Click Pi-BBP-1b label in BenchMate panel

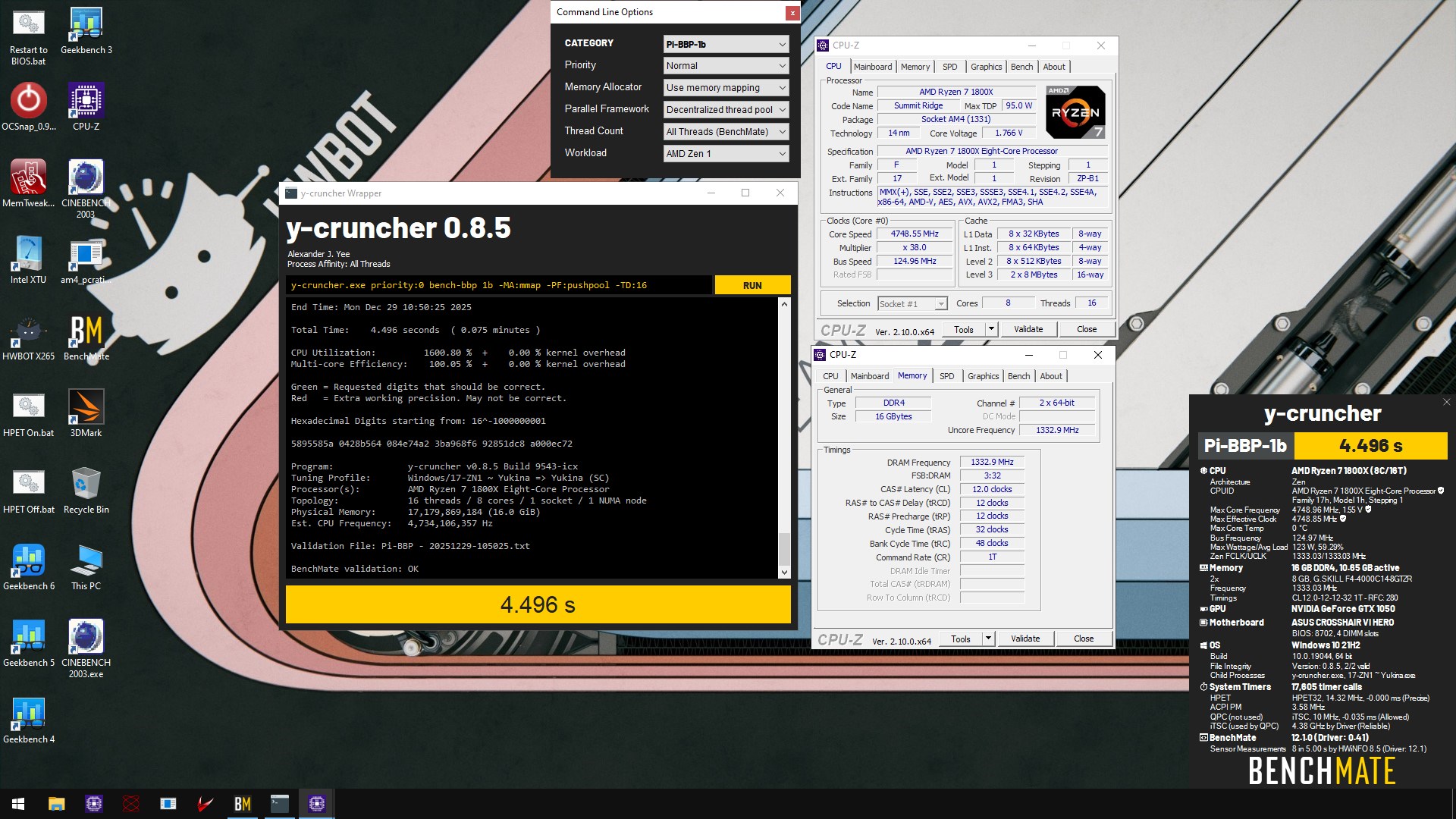1245,446
